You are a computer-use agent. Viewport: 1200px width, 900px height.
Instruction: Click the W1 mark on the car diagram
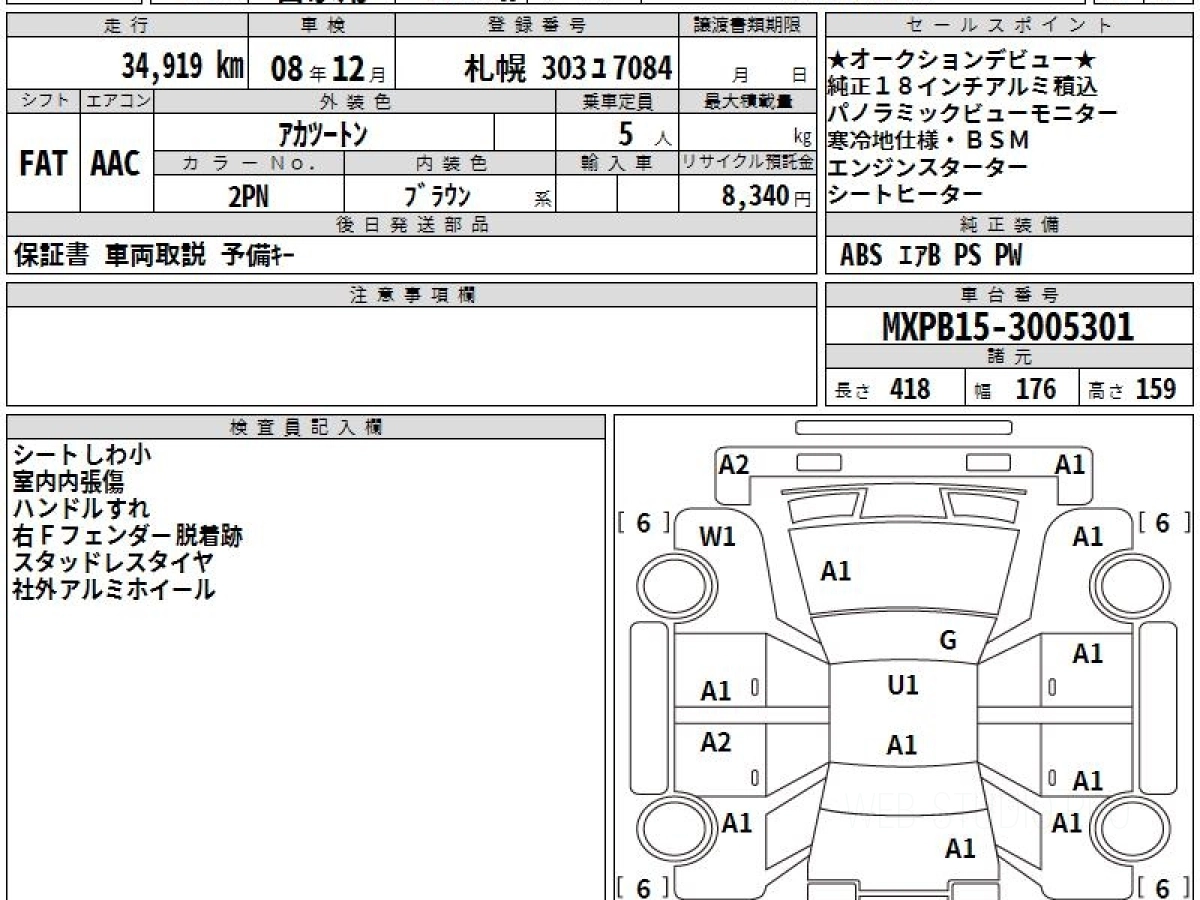[717, 537]
